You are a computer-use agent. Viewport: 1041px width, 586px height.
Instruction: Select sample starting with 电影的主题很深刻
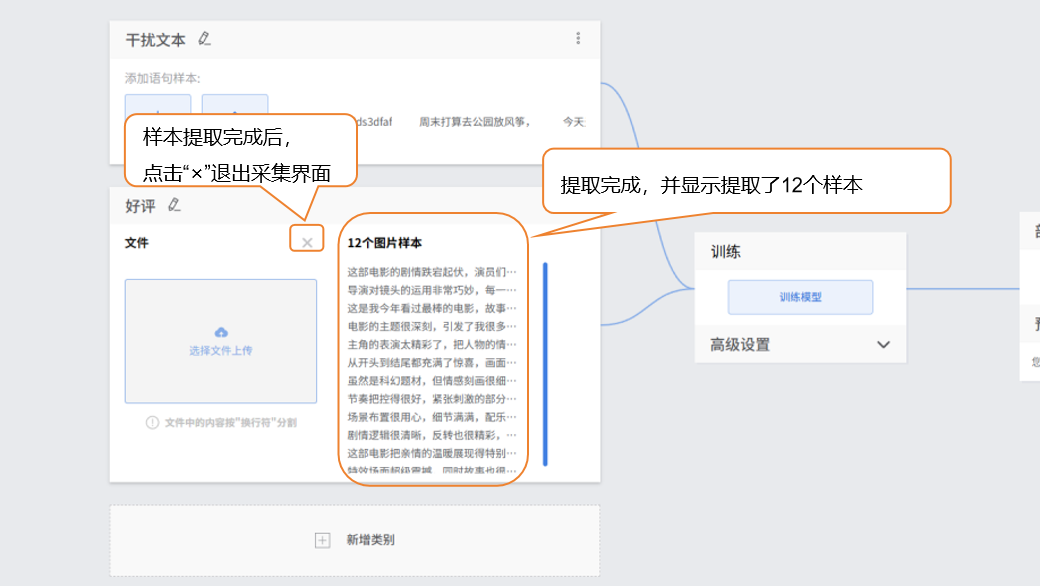pyautogui.click(x=431, y=326)
